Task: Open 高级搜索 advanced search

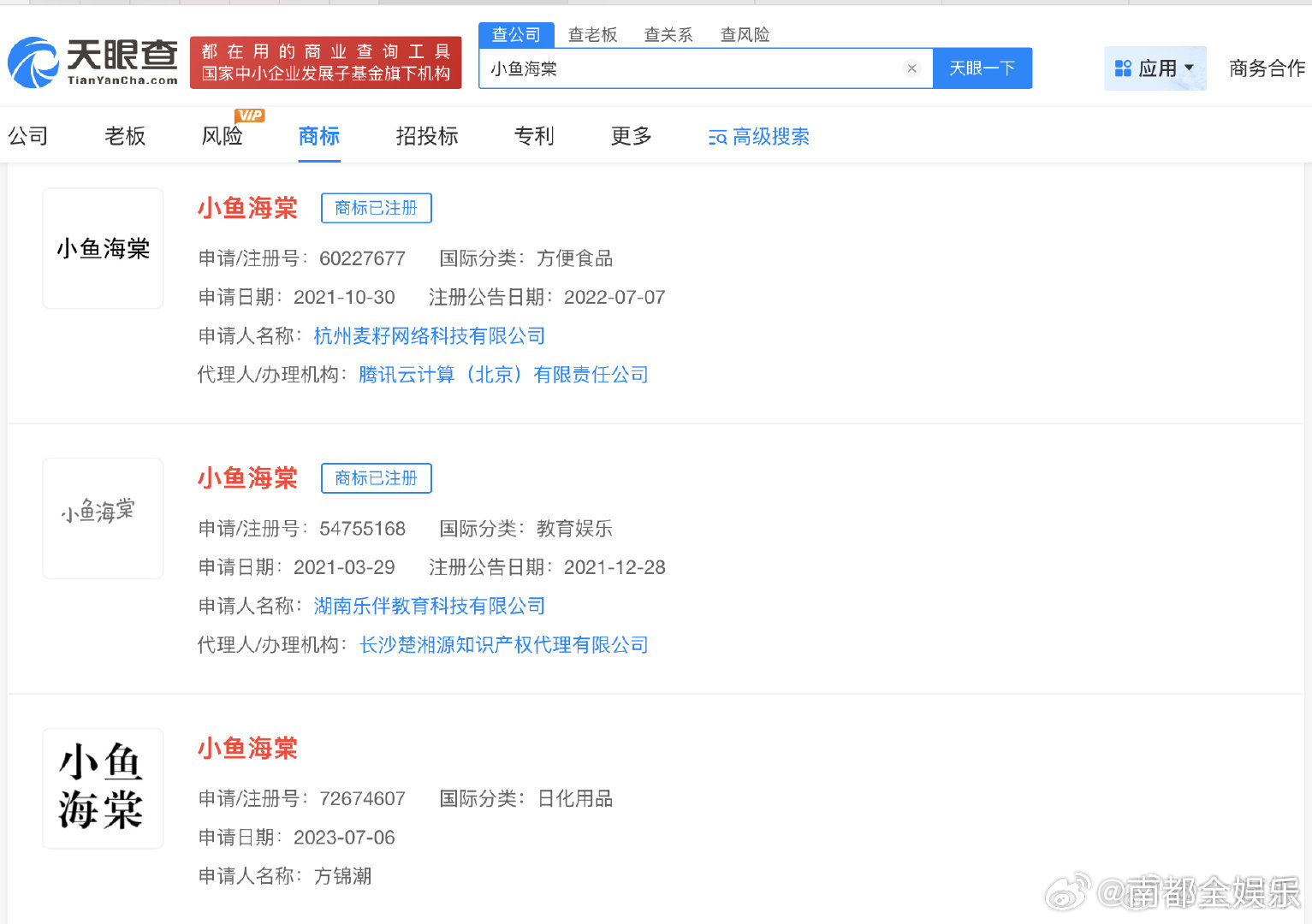Action: click(x=759, y=137)
